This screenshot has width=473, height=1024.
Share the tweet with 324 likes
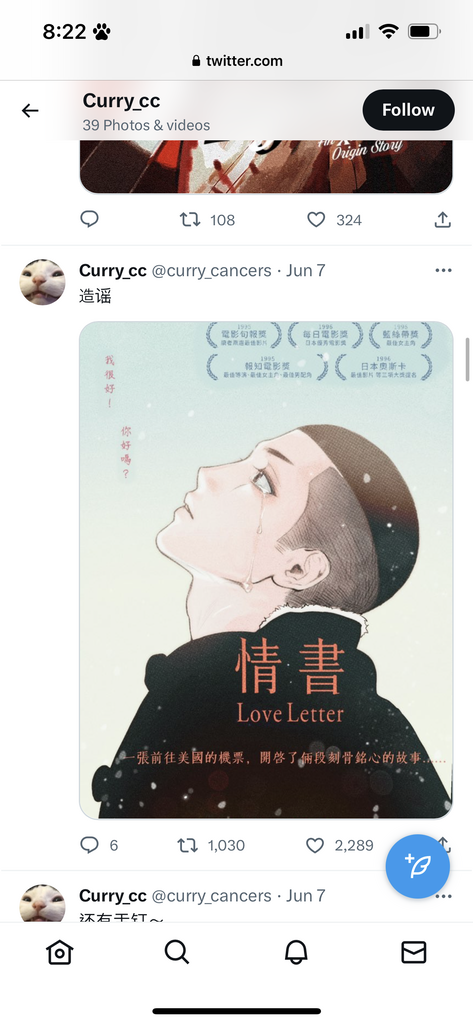click(x=443, y=219)
